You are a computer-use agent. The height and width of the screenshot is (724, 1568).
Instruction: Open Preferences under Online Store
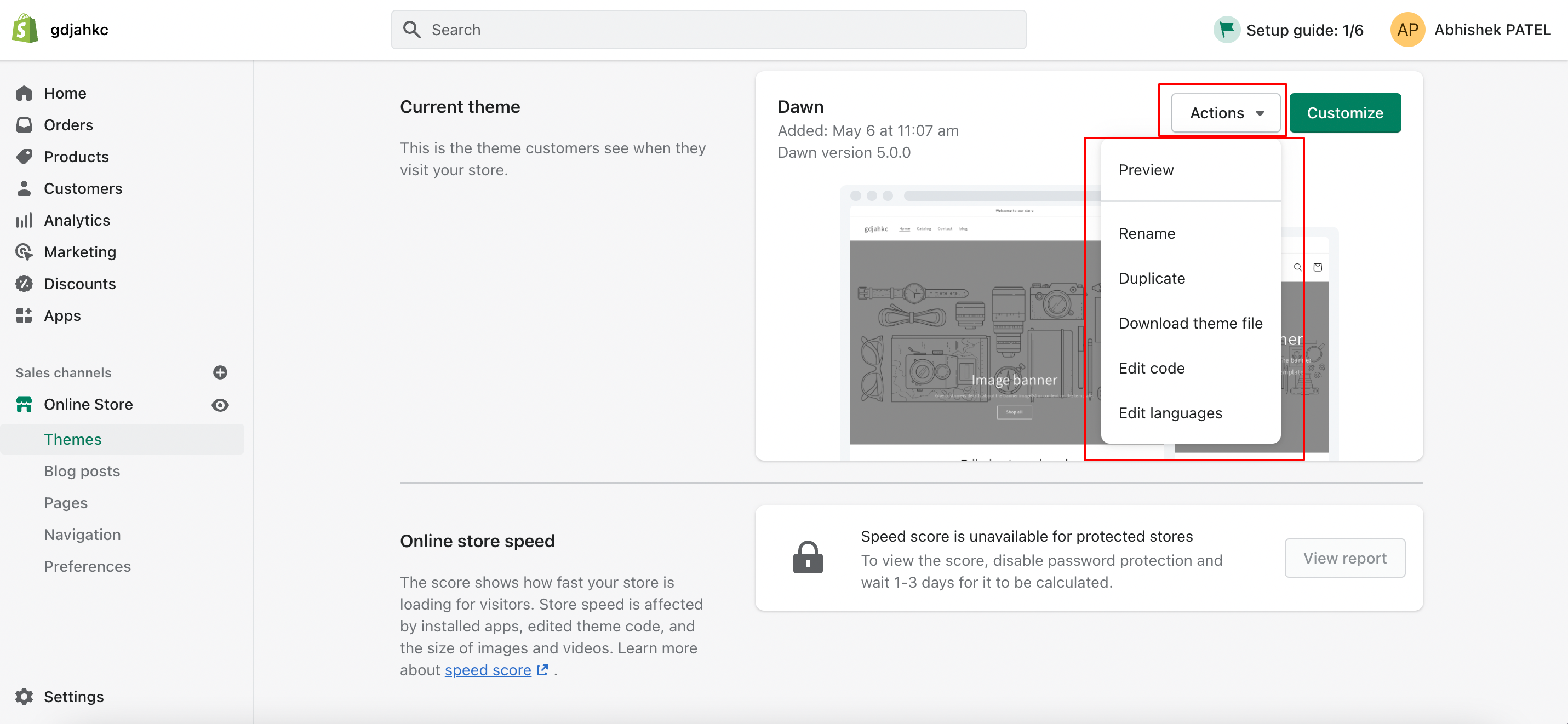click(87, 566)
